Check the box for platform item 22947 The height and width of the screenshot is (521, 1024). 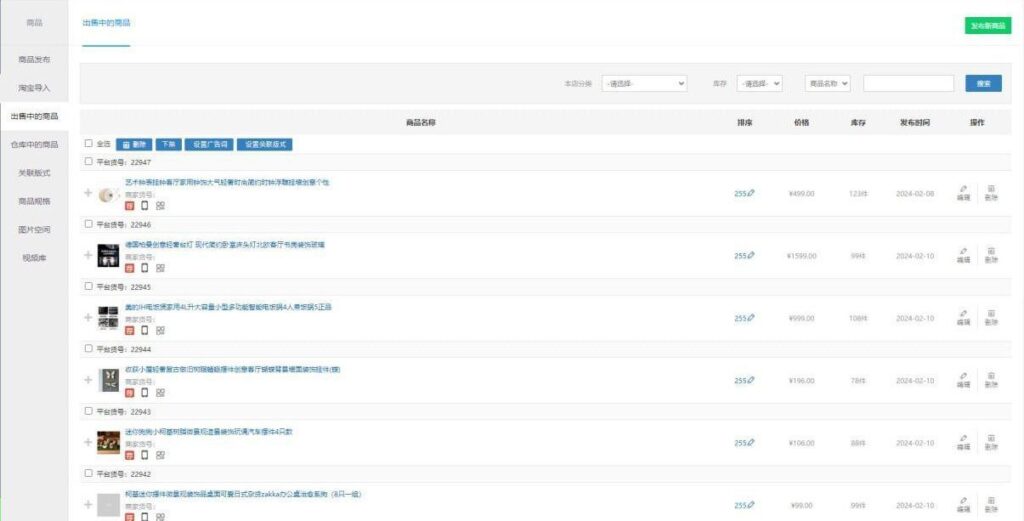click(89, 161)
